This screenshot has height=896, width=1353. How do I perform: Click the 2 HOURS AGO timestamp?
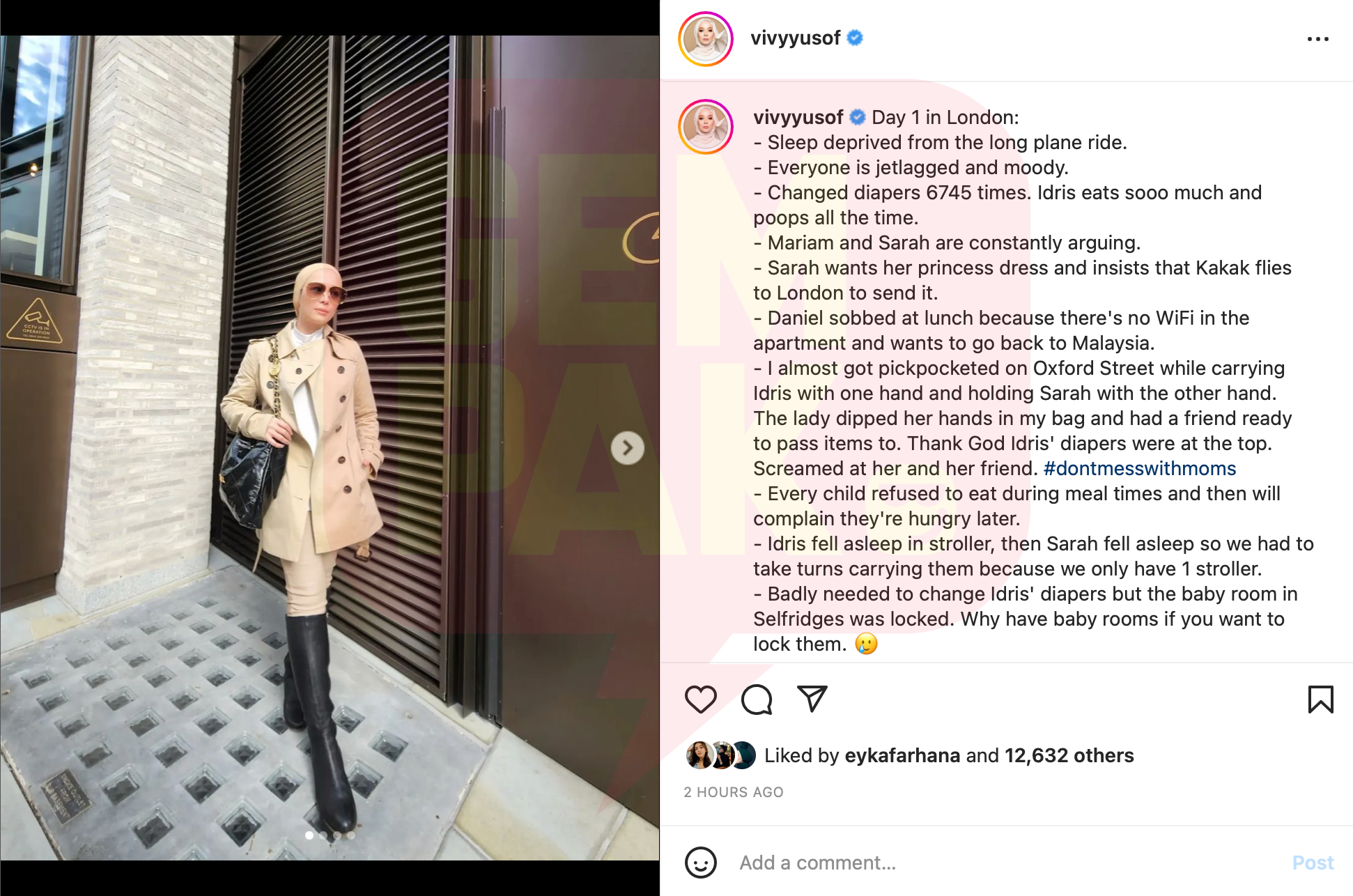(733, 792)
